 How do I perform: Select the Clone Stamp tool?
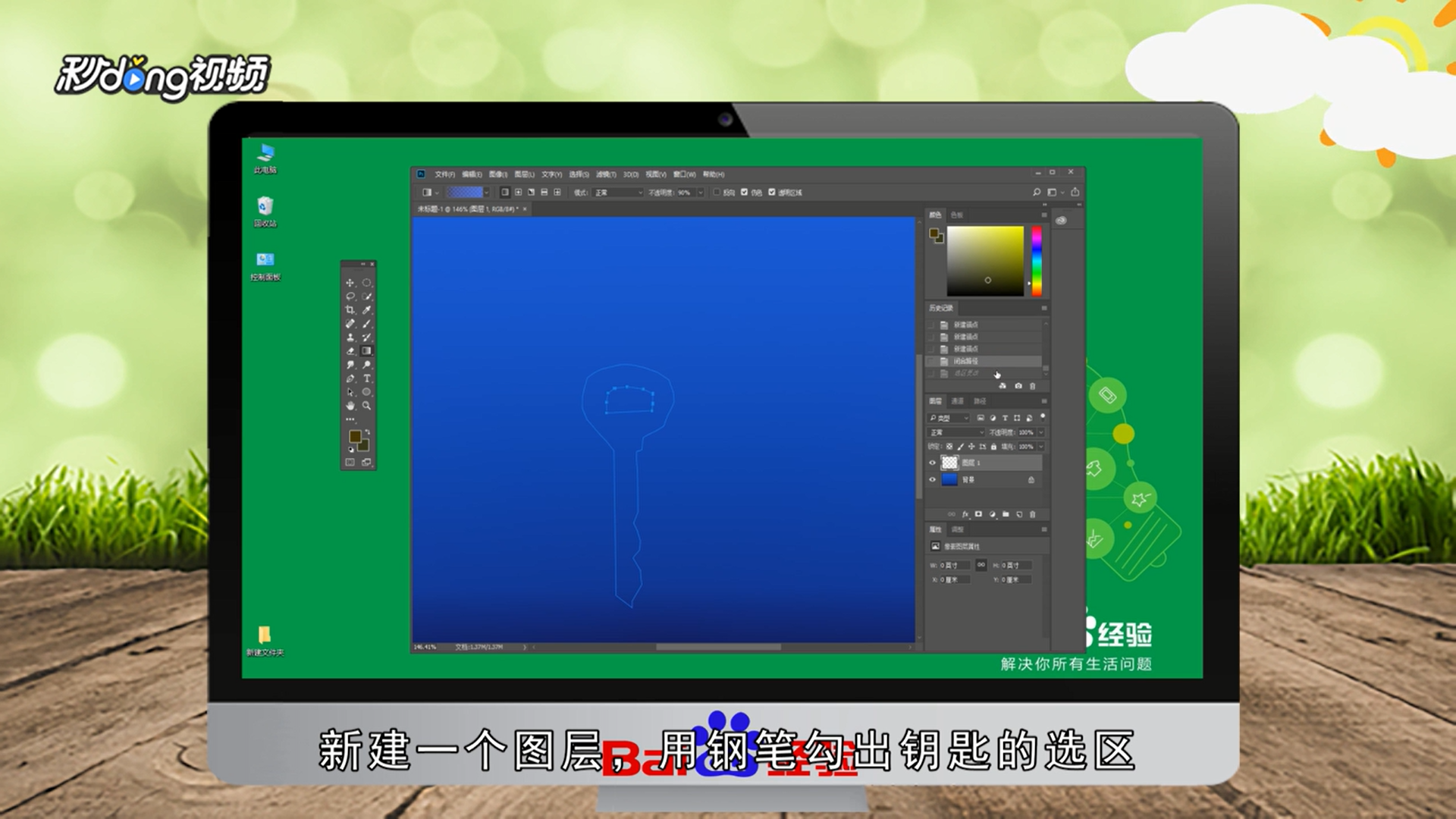pyautogui.click(x=350, y=337)
